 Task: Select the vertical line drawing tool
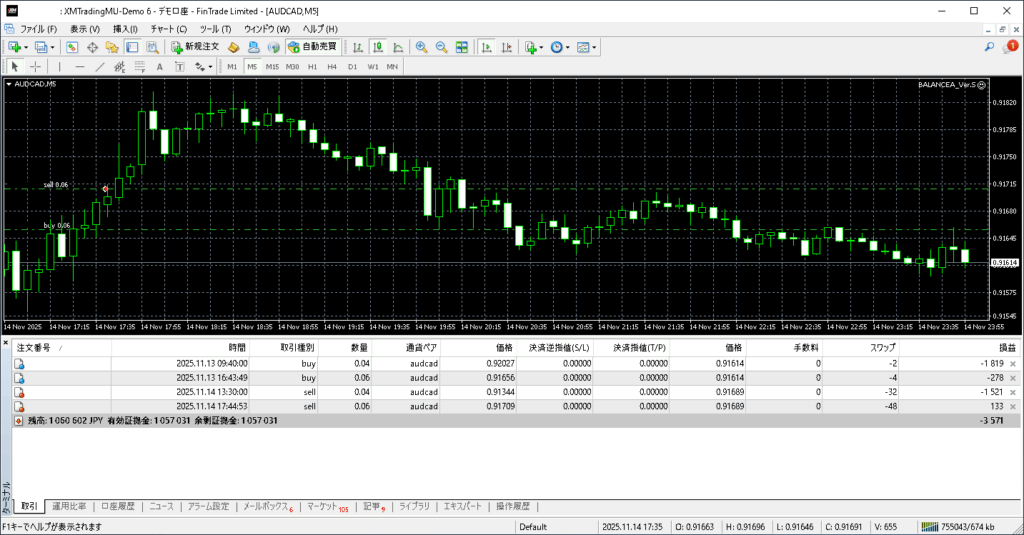(60, 67)
